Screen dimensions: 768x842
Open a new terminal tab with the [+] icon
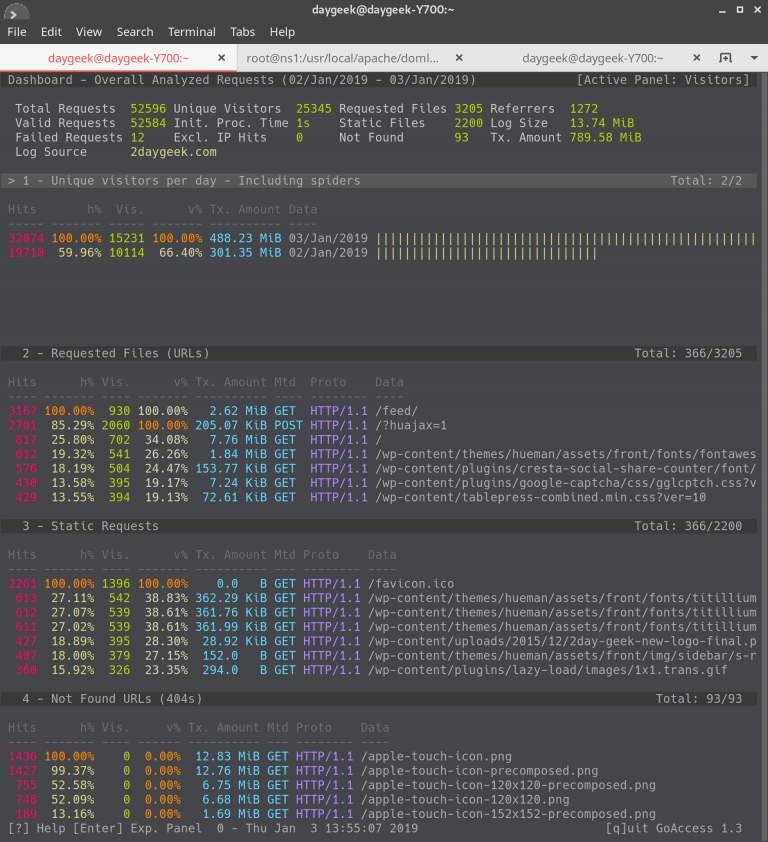coord(725,57)
